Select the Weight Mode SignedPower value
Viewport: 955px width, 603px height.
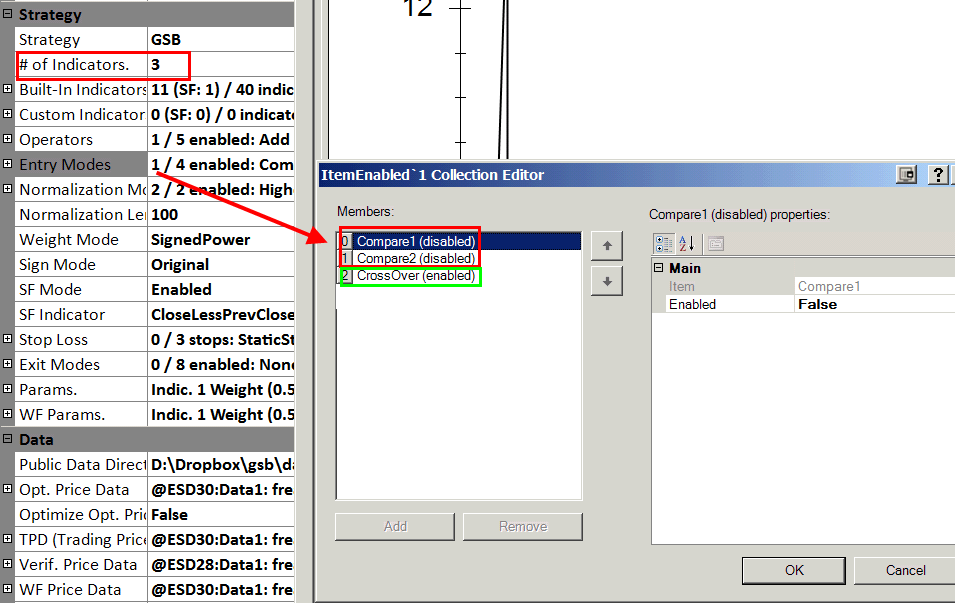coord(220,240)
